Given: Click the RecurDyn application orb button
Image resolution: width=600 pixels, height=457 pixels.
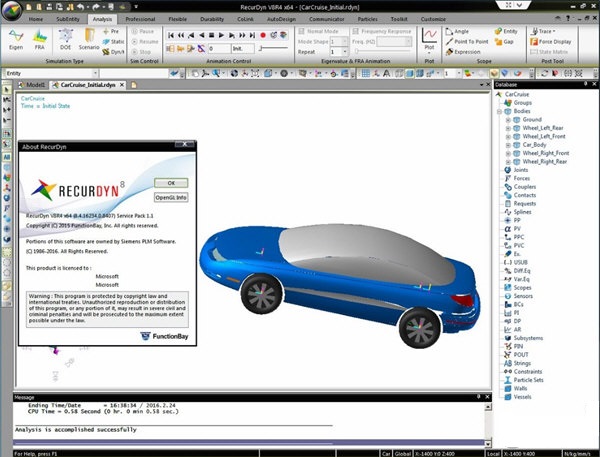Looking at the screenshot, I should [12, 10].
